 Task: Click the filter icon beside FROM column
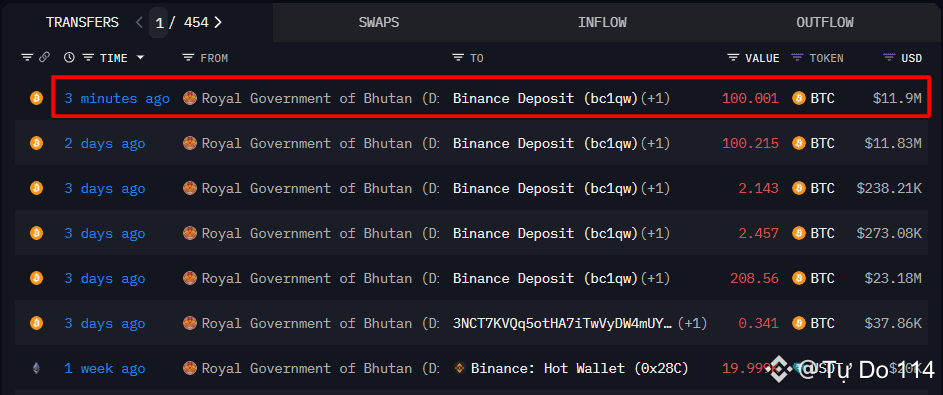188,58
